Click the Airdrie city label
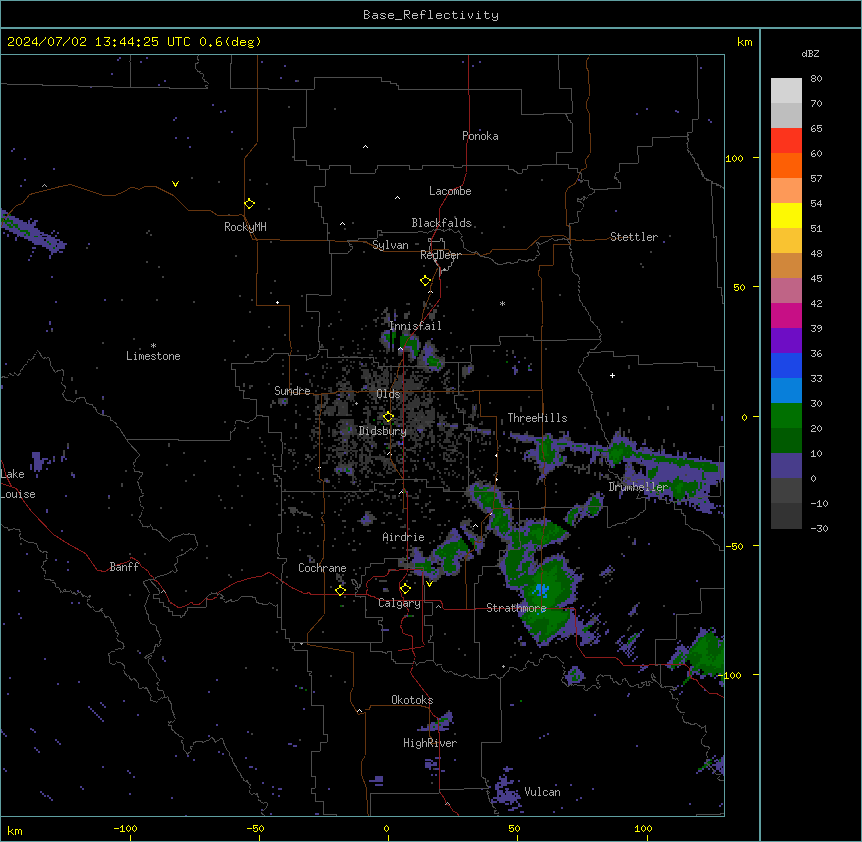Viewport: 862px width, 842px height. coord(403,537)
